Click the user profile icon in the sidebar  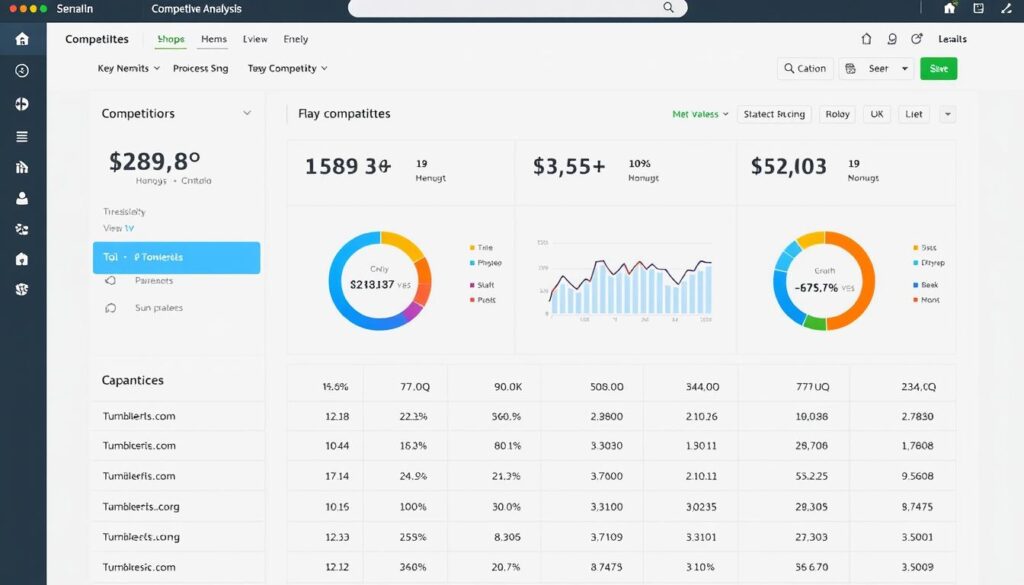22,198
